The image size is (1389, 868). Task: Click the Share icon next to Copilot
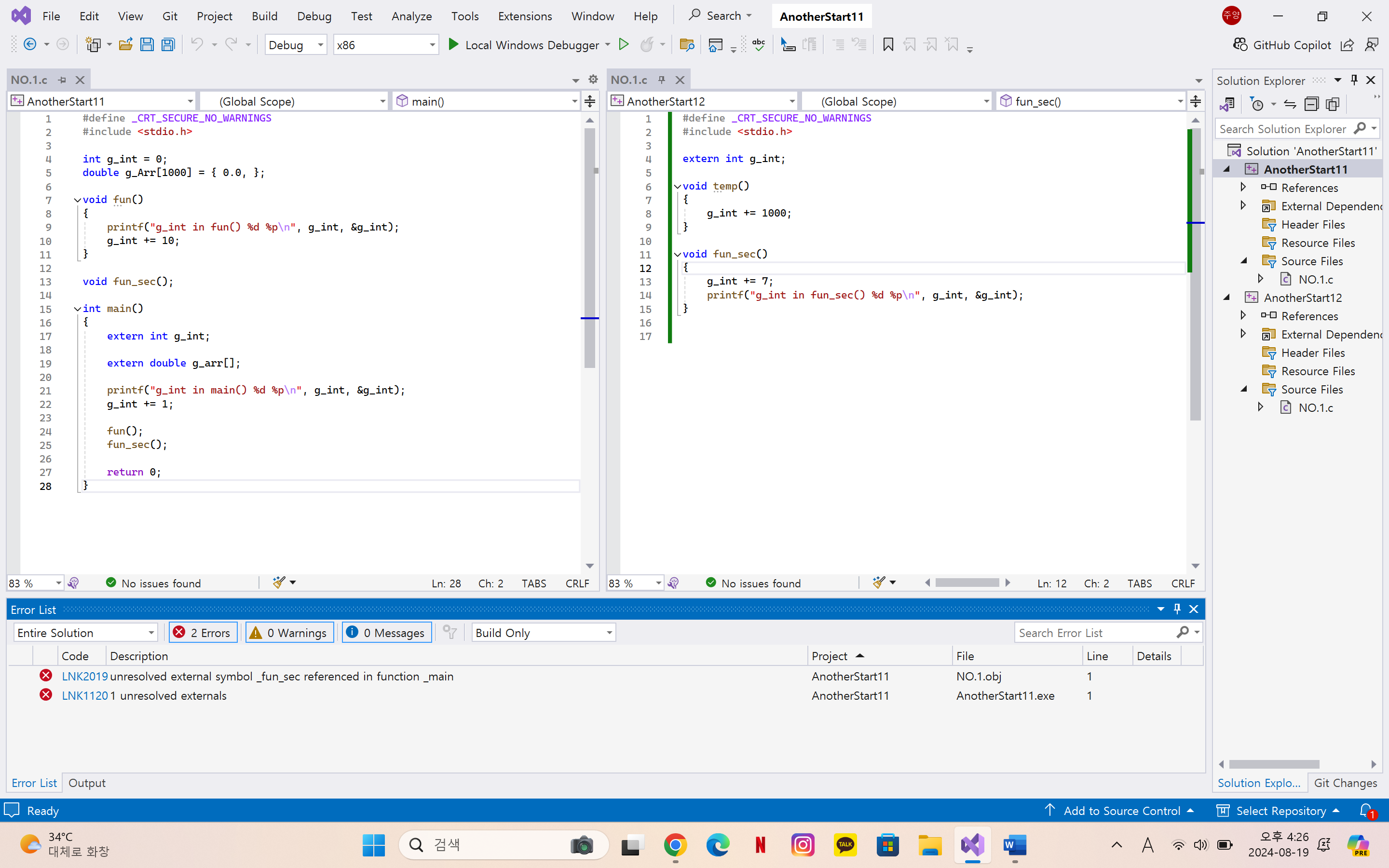coord(1347,45)
